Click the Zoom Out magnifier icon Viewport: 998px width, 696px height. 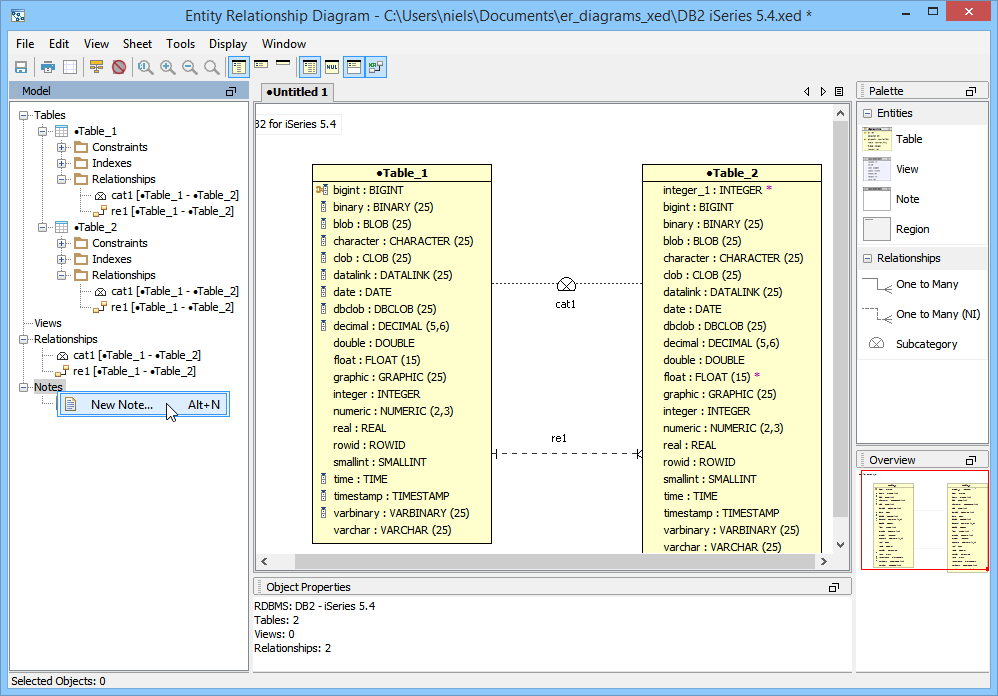pos(189,67)
